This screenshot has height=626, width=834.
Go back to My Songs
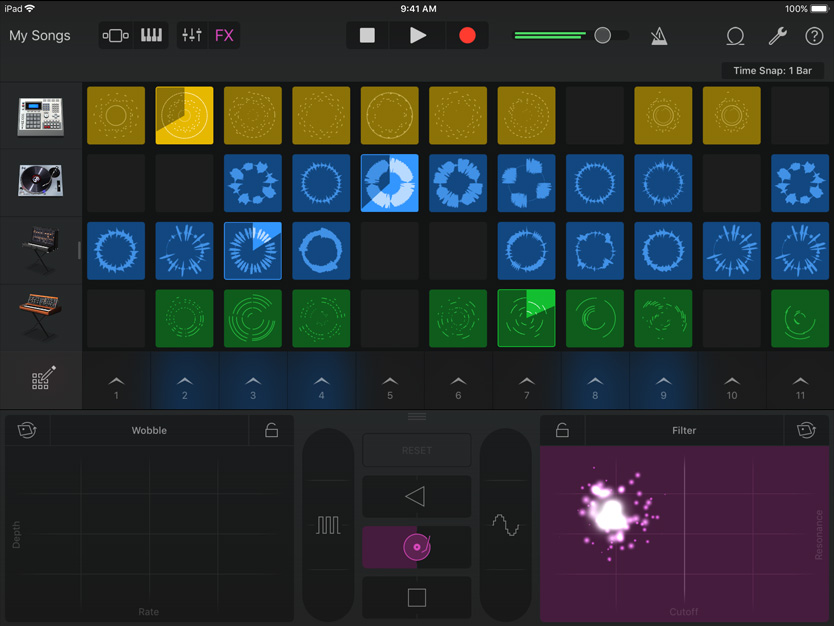(40, 36)
